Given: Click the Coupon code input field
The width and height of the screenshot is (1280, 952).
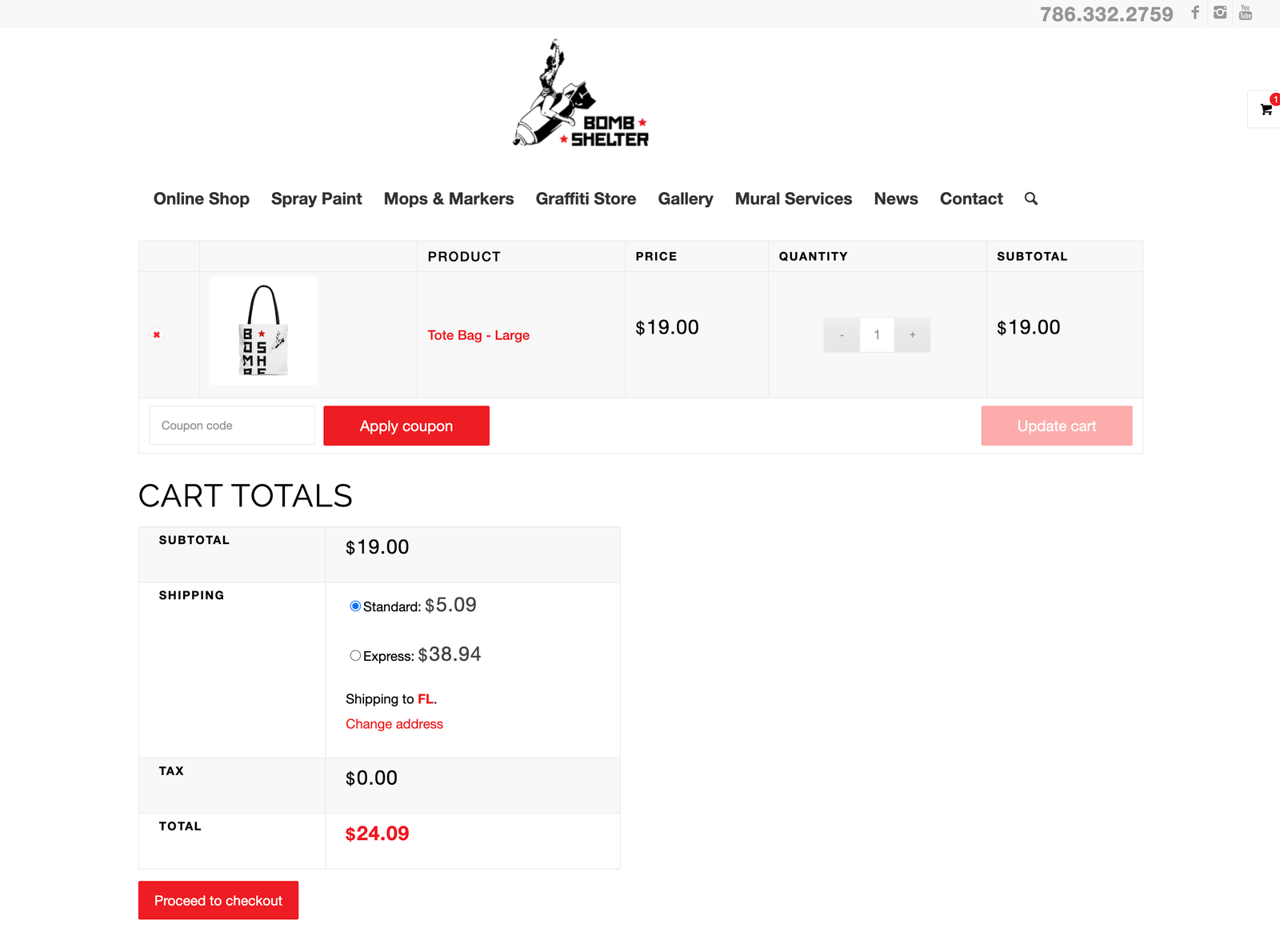Looking at the screenshot, I should [232, 426].
